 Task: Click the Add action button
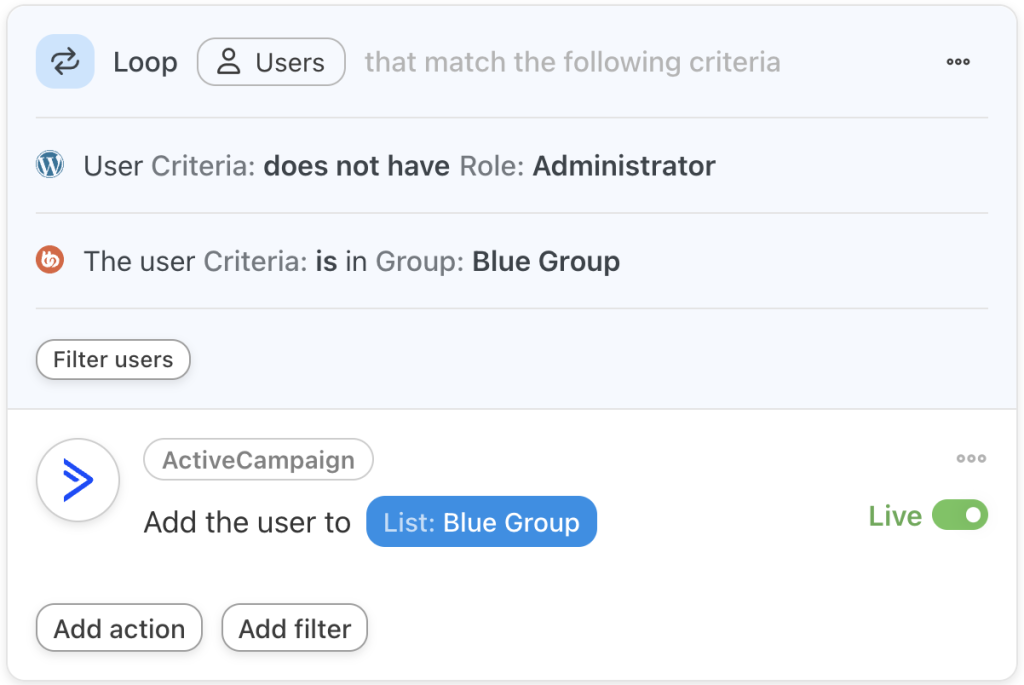point(118,628)
